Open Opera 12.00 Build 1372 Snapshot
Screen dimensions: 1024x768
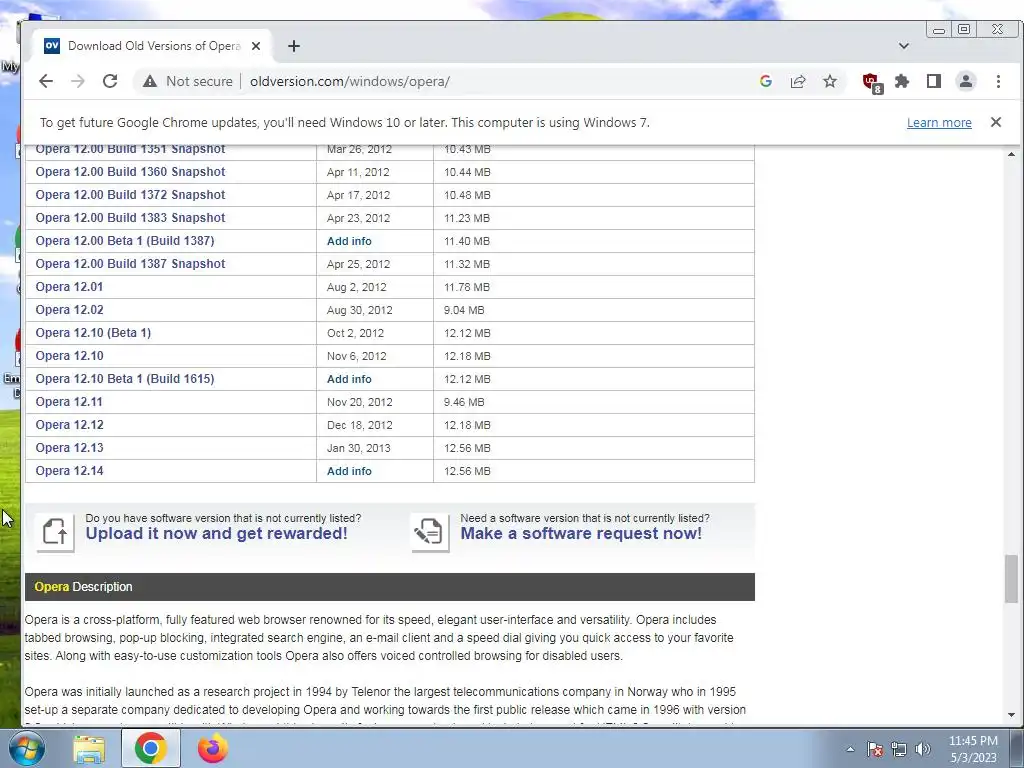[x=130, y=195]
